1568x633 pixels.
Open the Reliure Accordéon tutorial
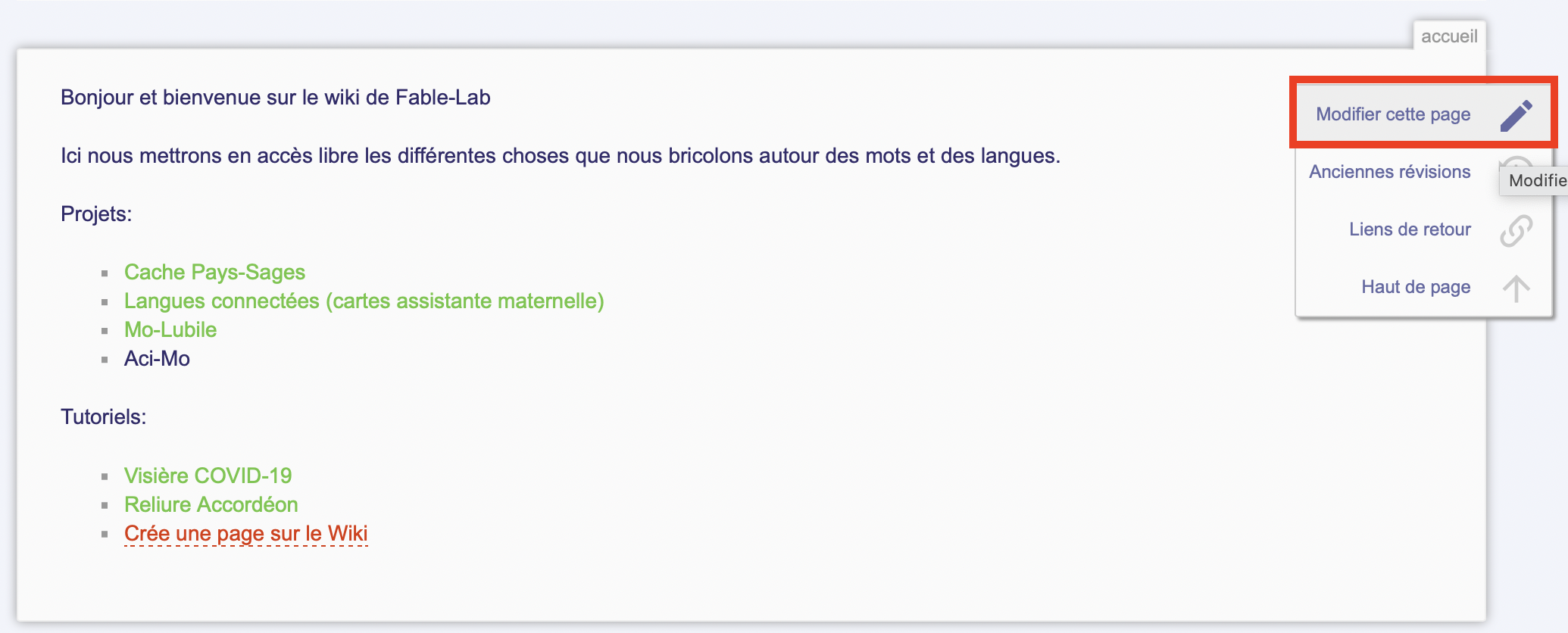(x=211, y=504)
